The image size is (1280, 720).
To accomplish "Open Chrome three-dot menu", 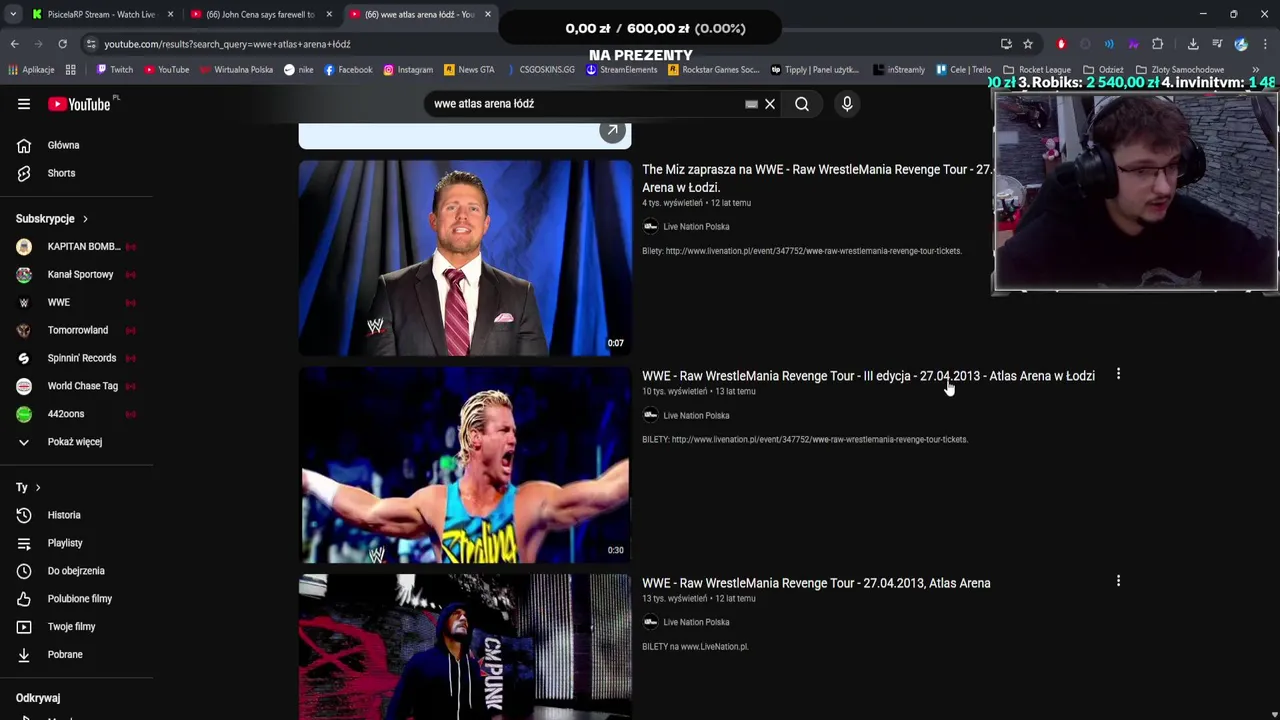I will (x=1265, y=44).
